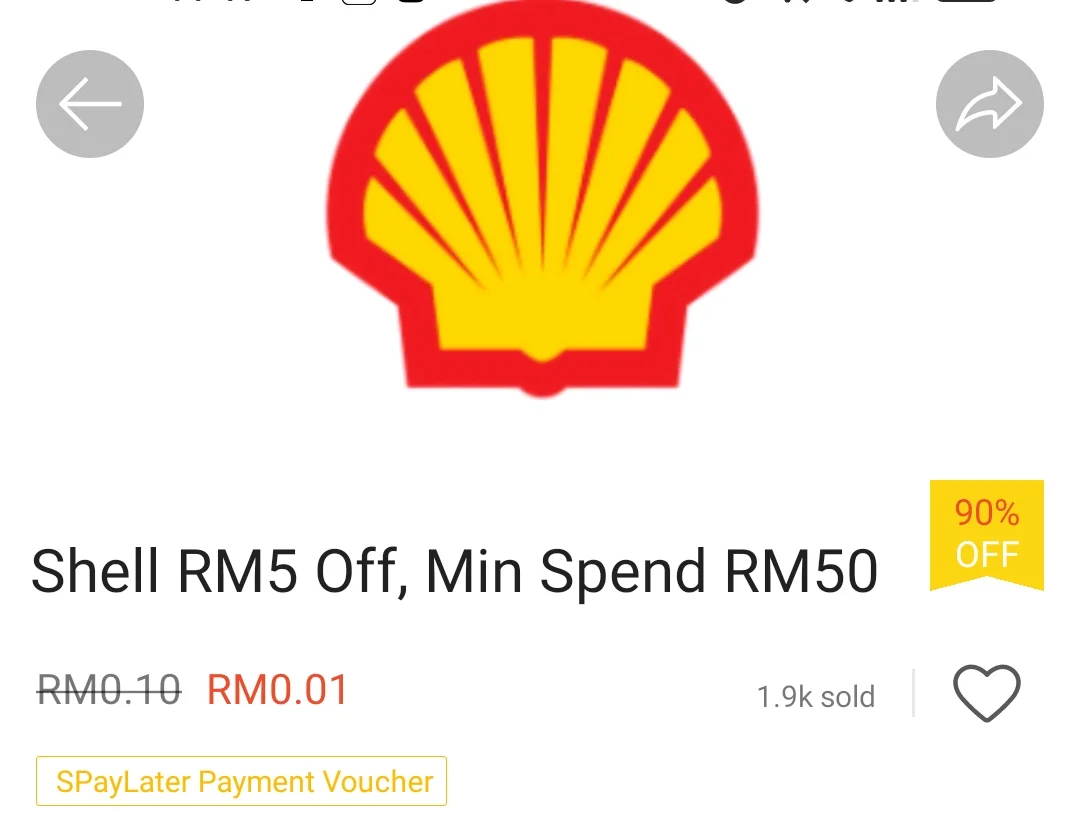Open the 1.9k sold count
The height and width of the screenshot is (831, 1080).
[816, 697]
